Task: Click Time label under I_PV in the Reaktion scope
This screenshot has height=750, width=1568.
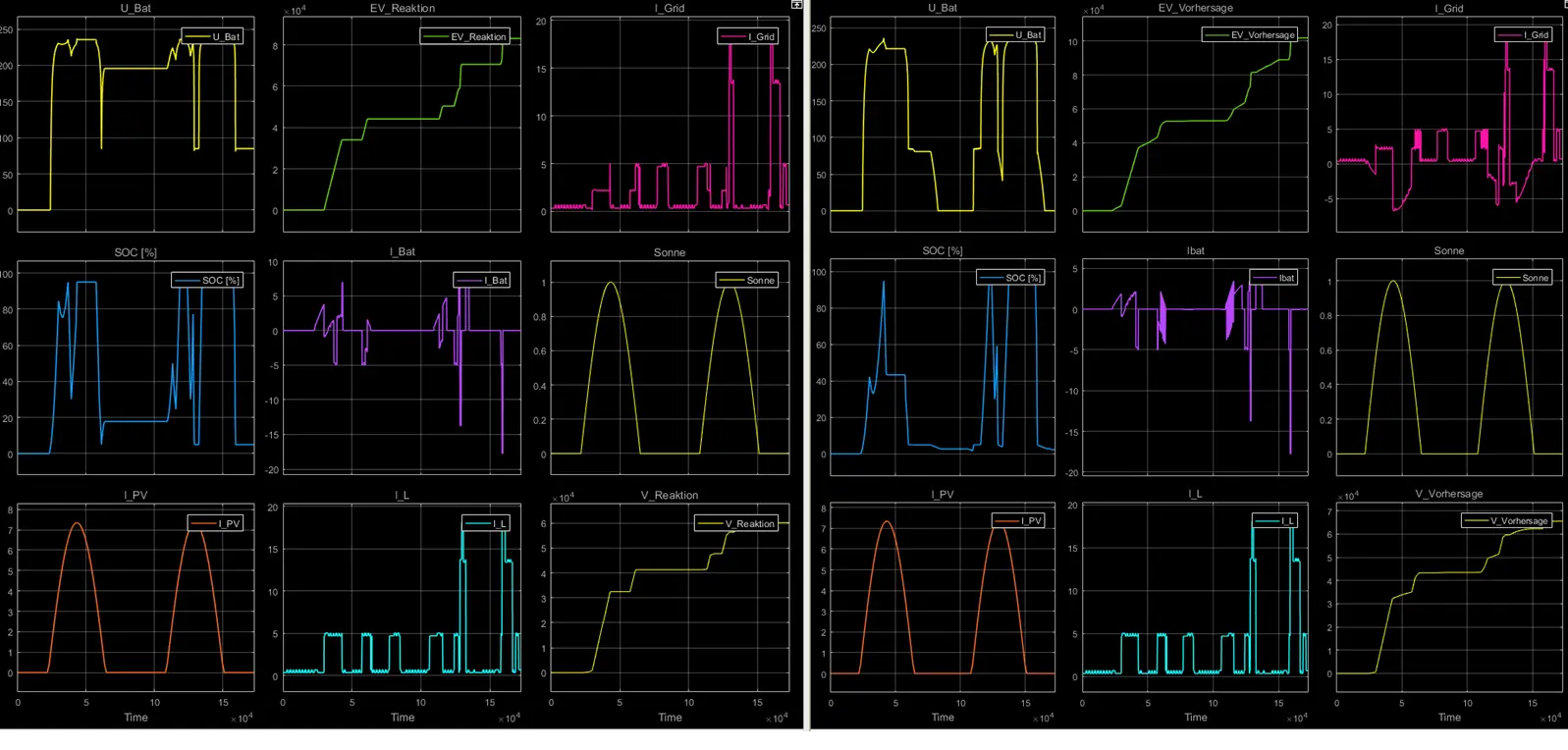Action: click(x=135, y=718)
